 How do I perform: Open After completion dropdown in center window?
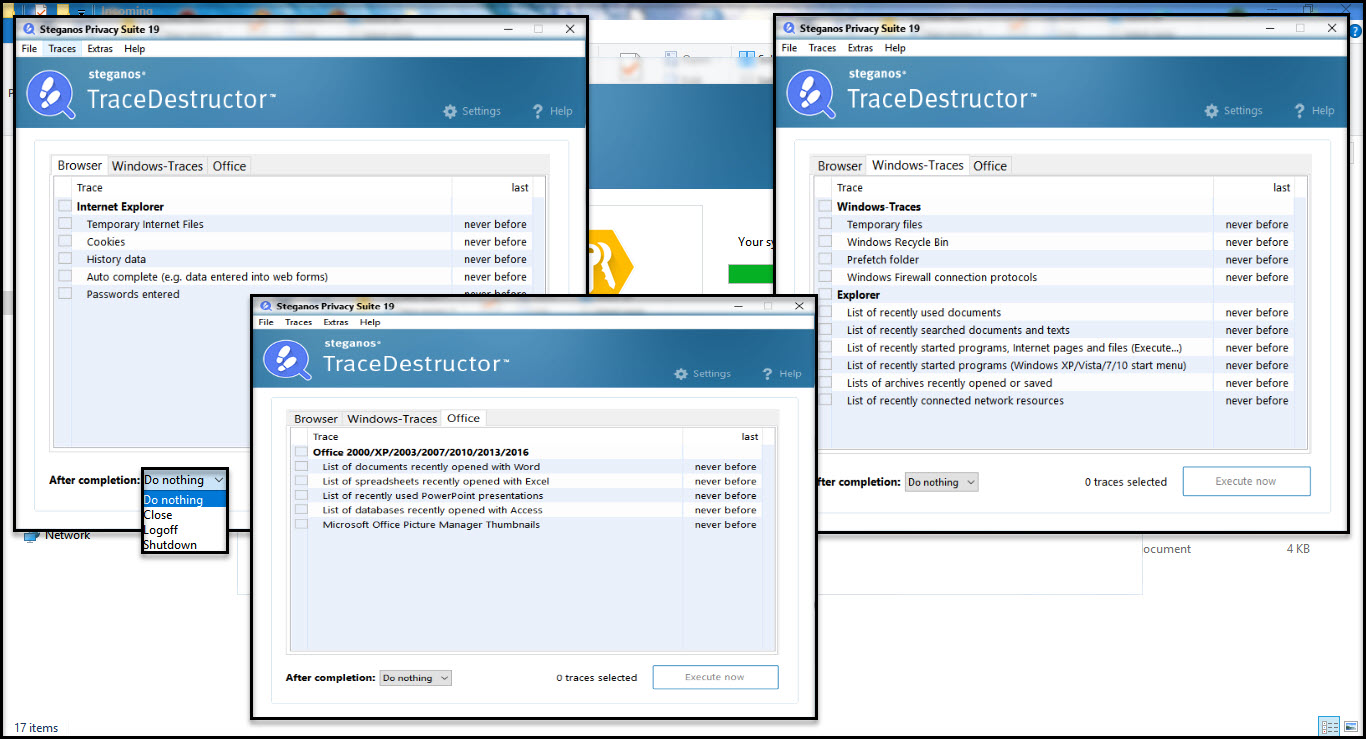tap(416, 678)
